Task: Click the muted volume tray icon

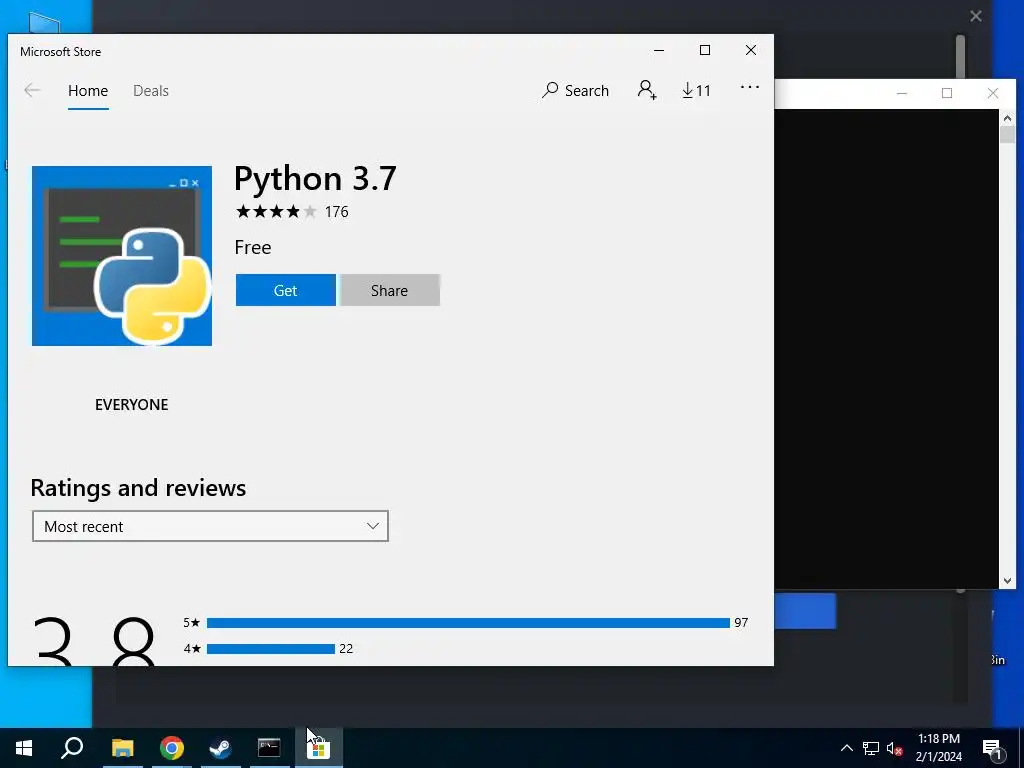Action: coord(894,748)
